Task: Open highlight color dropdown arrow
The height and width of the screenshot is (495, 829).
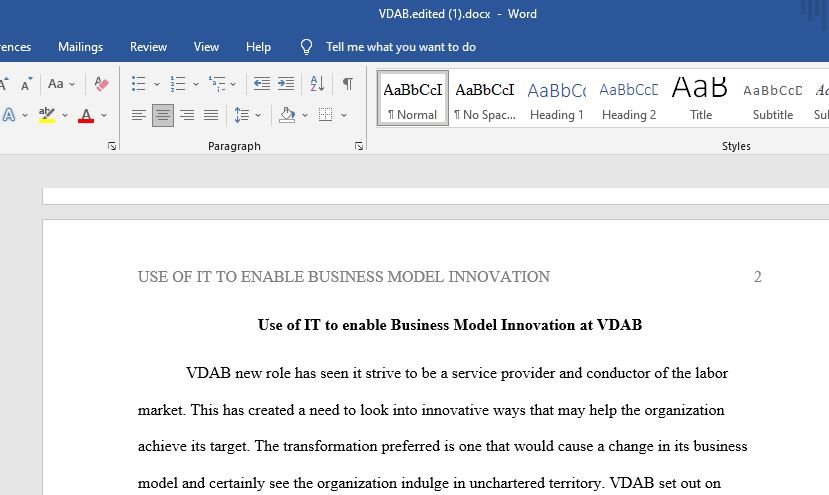Action: tap(65, 115)
